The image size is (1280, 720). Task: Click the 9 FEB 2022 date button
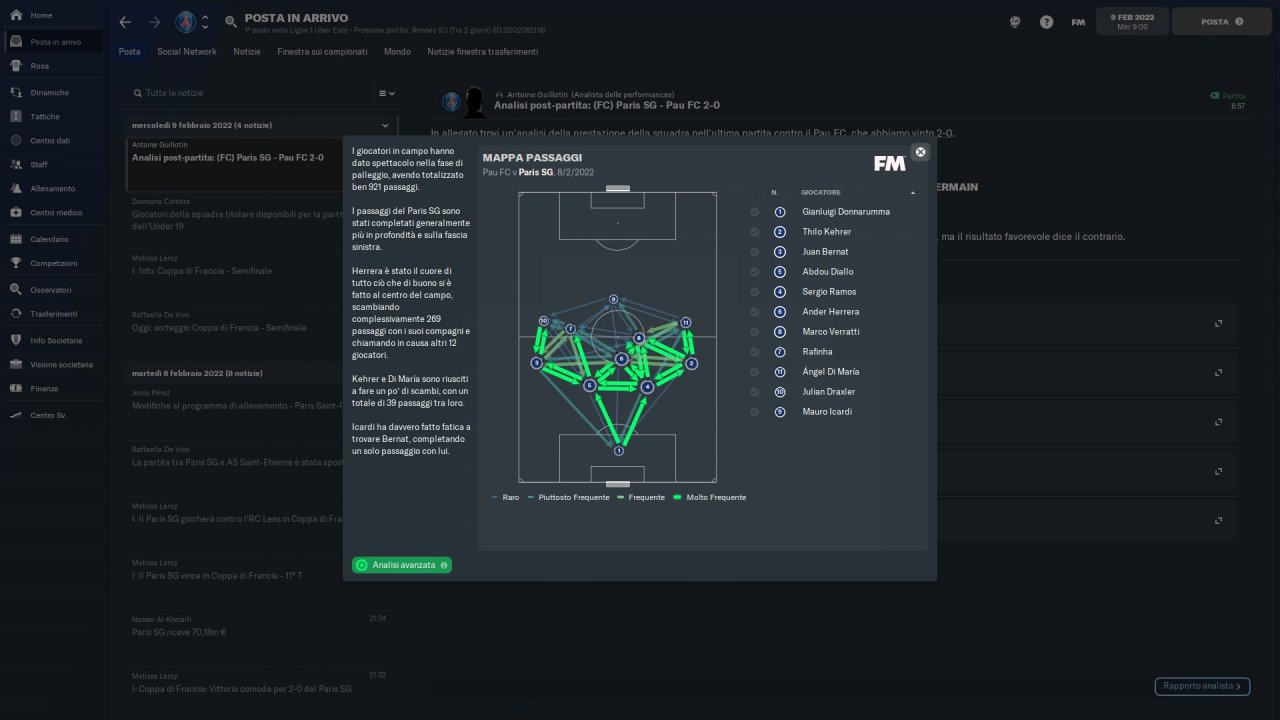(x=1131, y=21)
